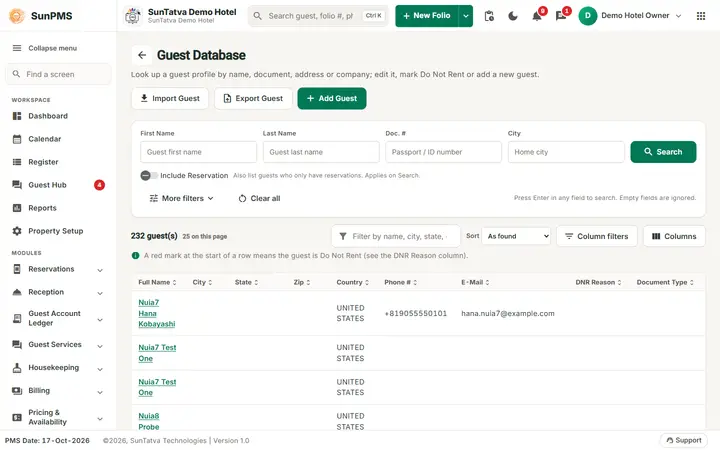The width and height of the screenshot is (720, 450).
Task: Click the green Search button
Action: point(663,152)
